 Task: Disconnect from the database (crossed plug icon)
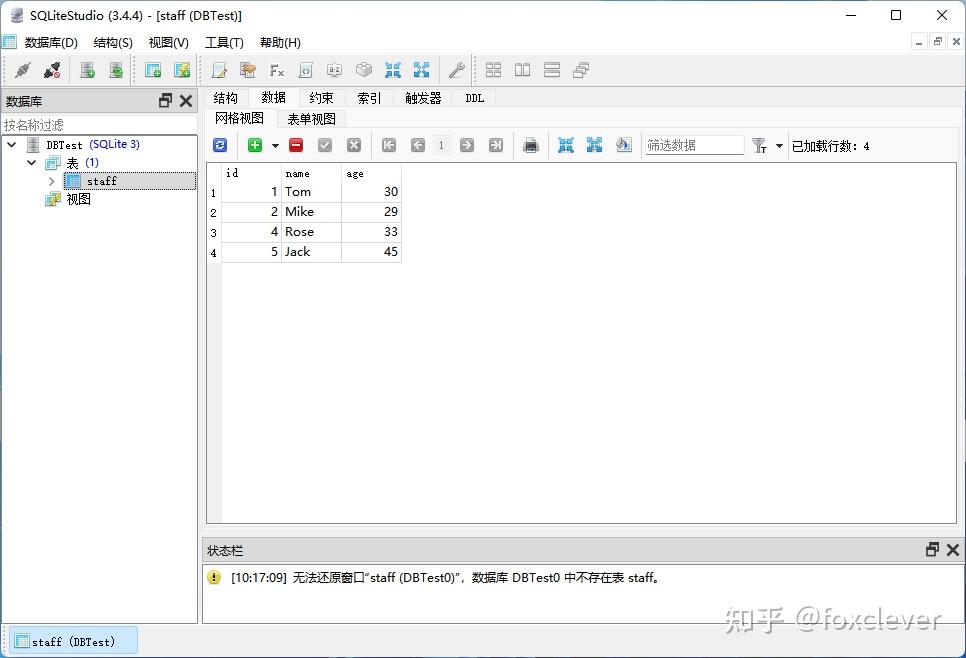(x=52, y=70)
